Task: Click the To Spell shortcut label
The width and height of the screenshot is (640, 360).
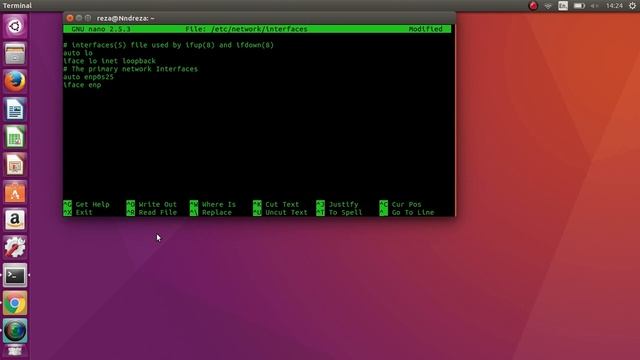Action: [x=345, y=212]
